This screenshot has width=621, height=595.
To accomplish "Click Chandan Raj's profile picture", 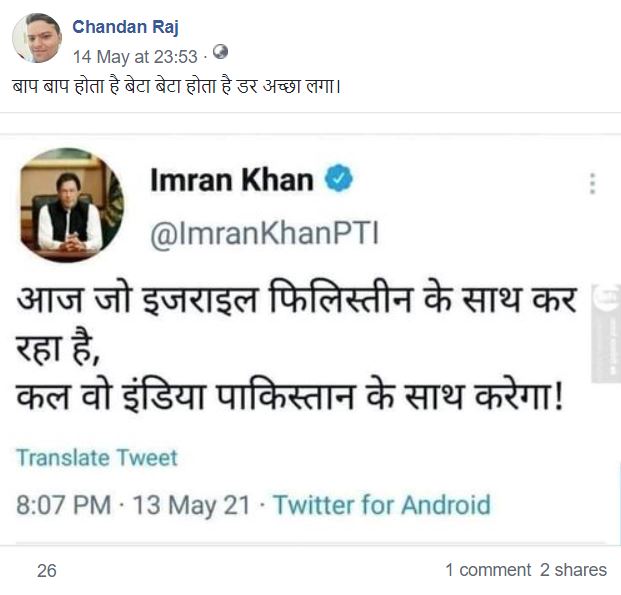I will 37,38.
